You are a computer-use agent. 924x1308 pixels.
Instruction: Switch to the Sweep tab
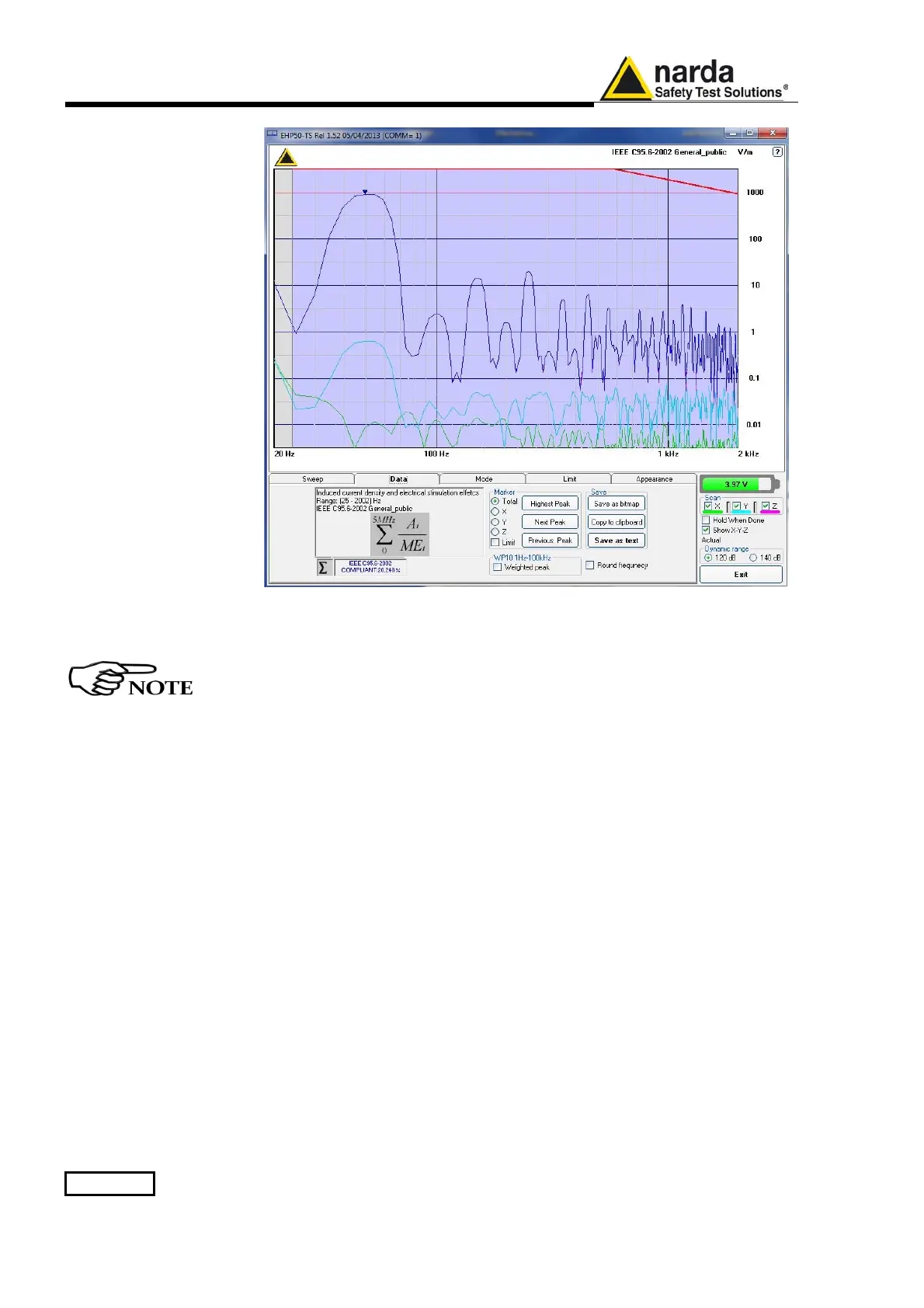point(312,479)
